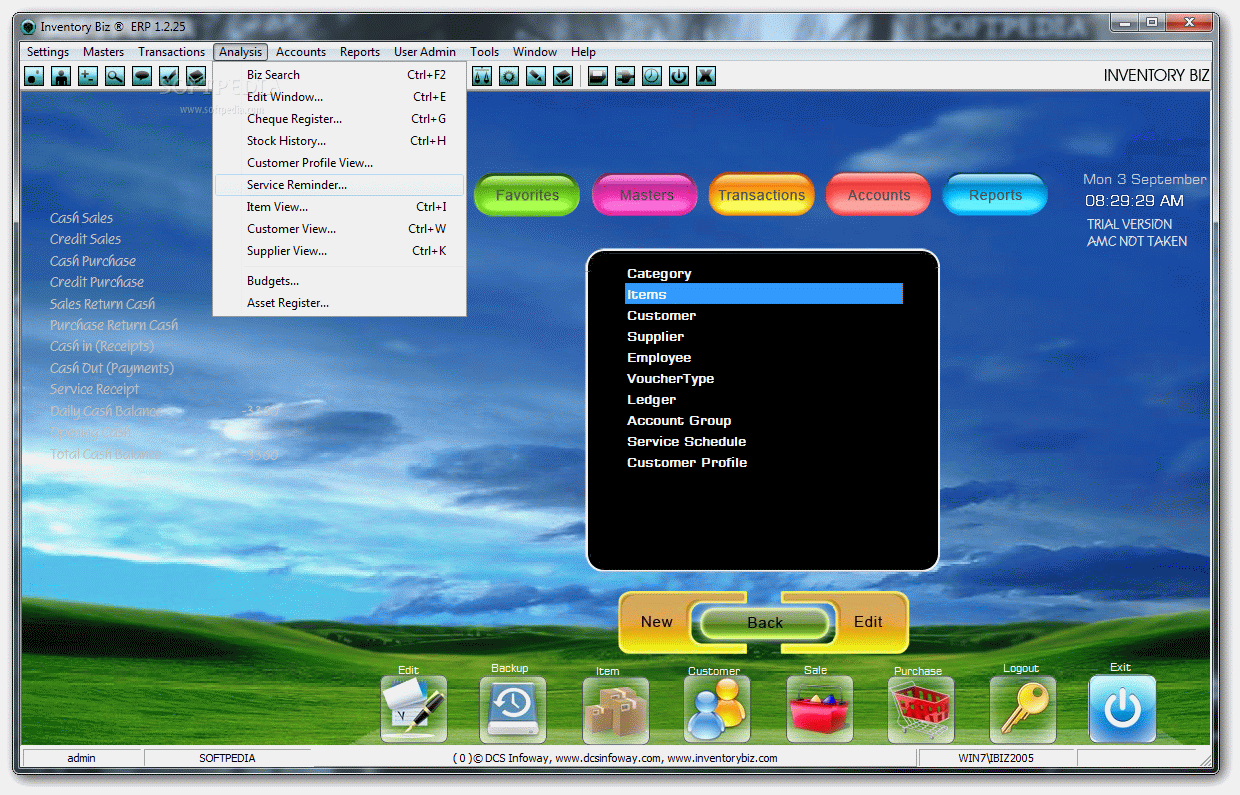Open the Accounts menu in menu bar
The image size is (1240, 795).
[x=301, y=52]
